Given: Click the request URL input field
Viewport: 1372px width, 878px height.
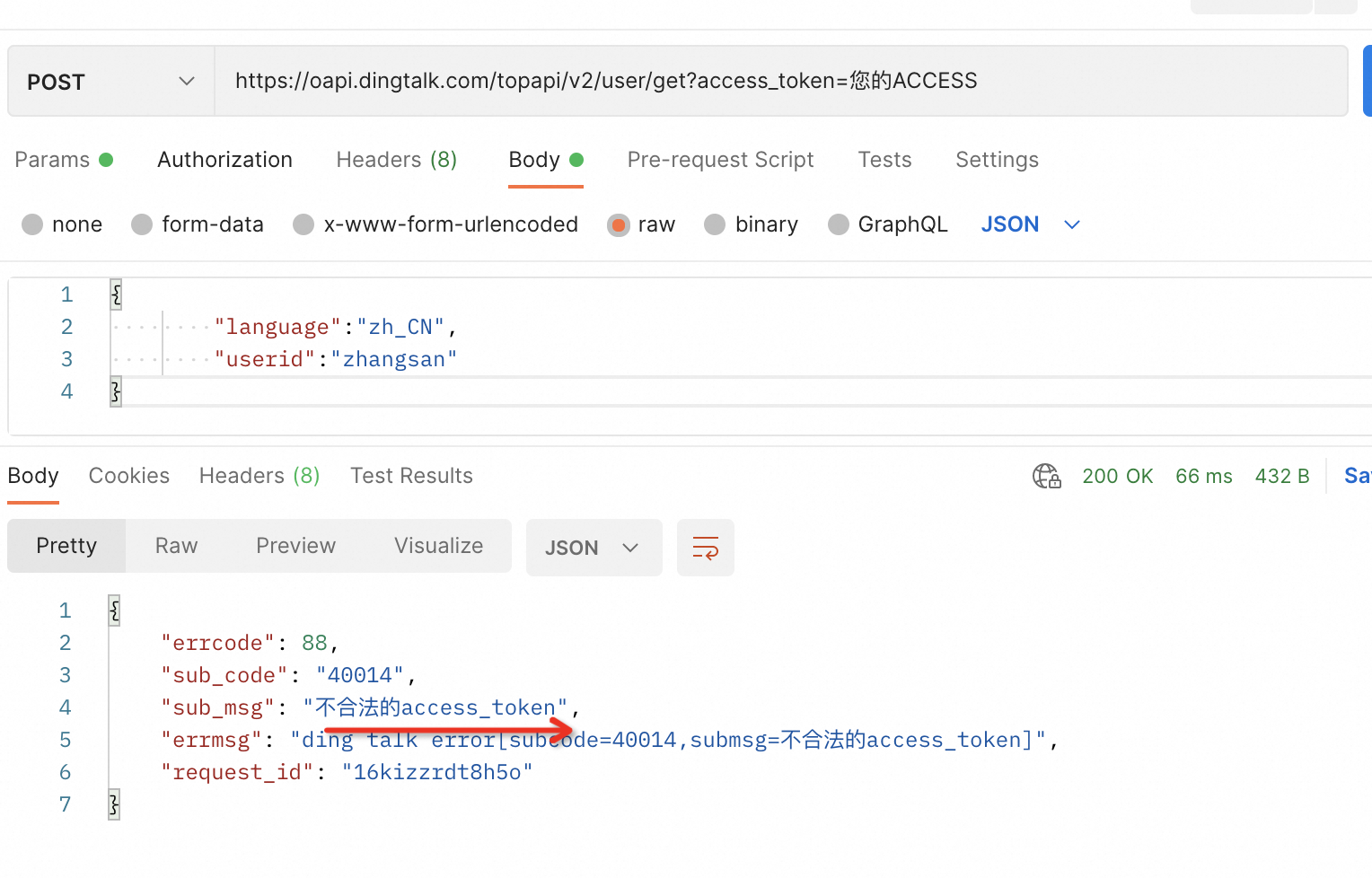Looking at the screenshot, I should (x=779, y=81).
